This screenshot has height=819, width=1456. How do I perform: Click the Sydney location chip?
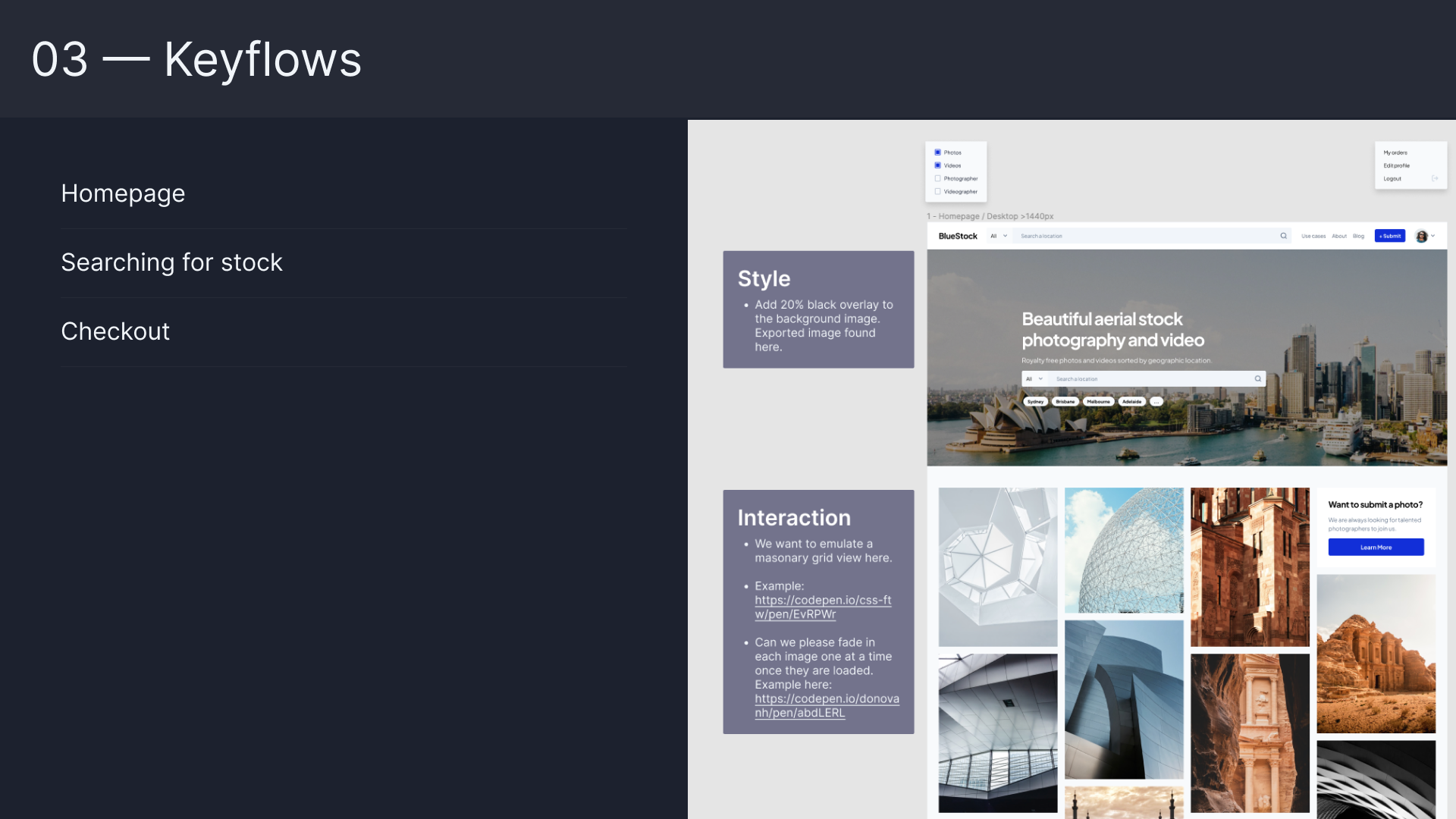(x=1035, y=402)
